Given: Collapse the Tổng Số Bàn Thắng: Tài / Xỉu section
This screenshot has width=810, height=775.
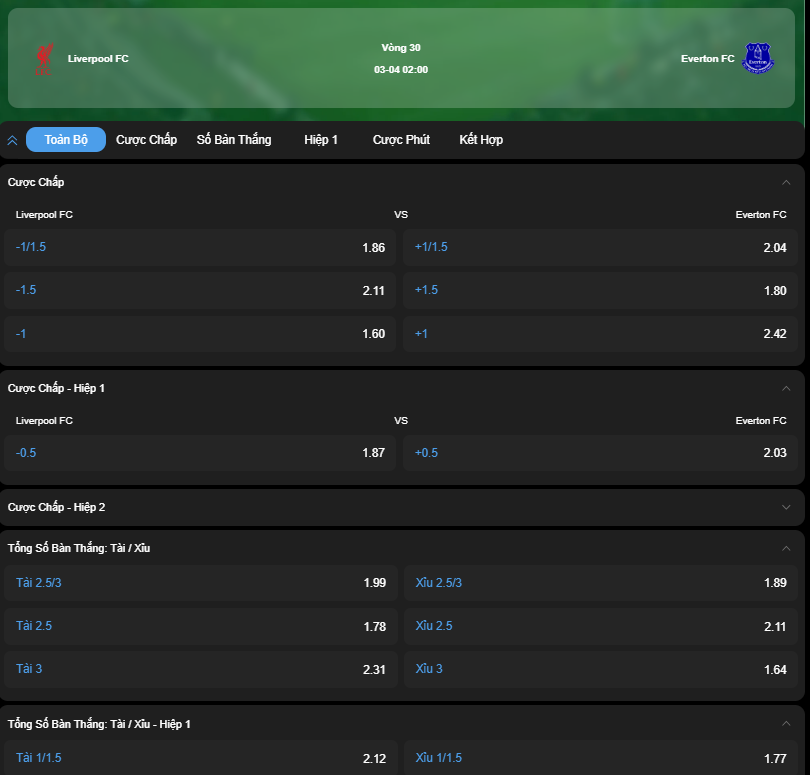Looking at the screenshot, I should coord(786,548).
